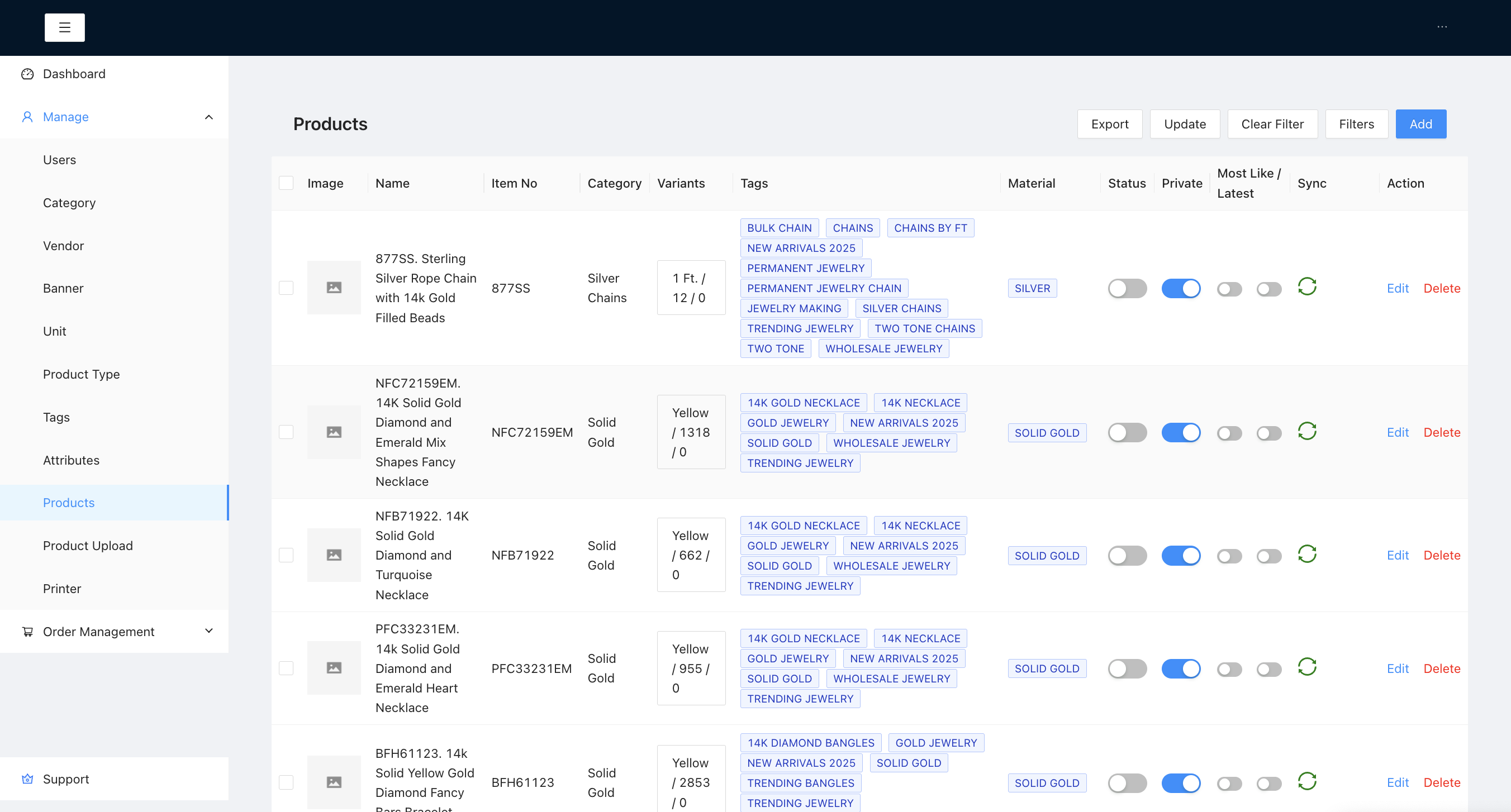Screen dimensions: 1511x812
Task: Expand Order Management chevron
Action: [209, 632]
